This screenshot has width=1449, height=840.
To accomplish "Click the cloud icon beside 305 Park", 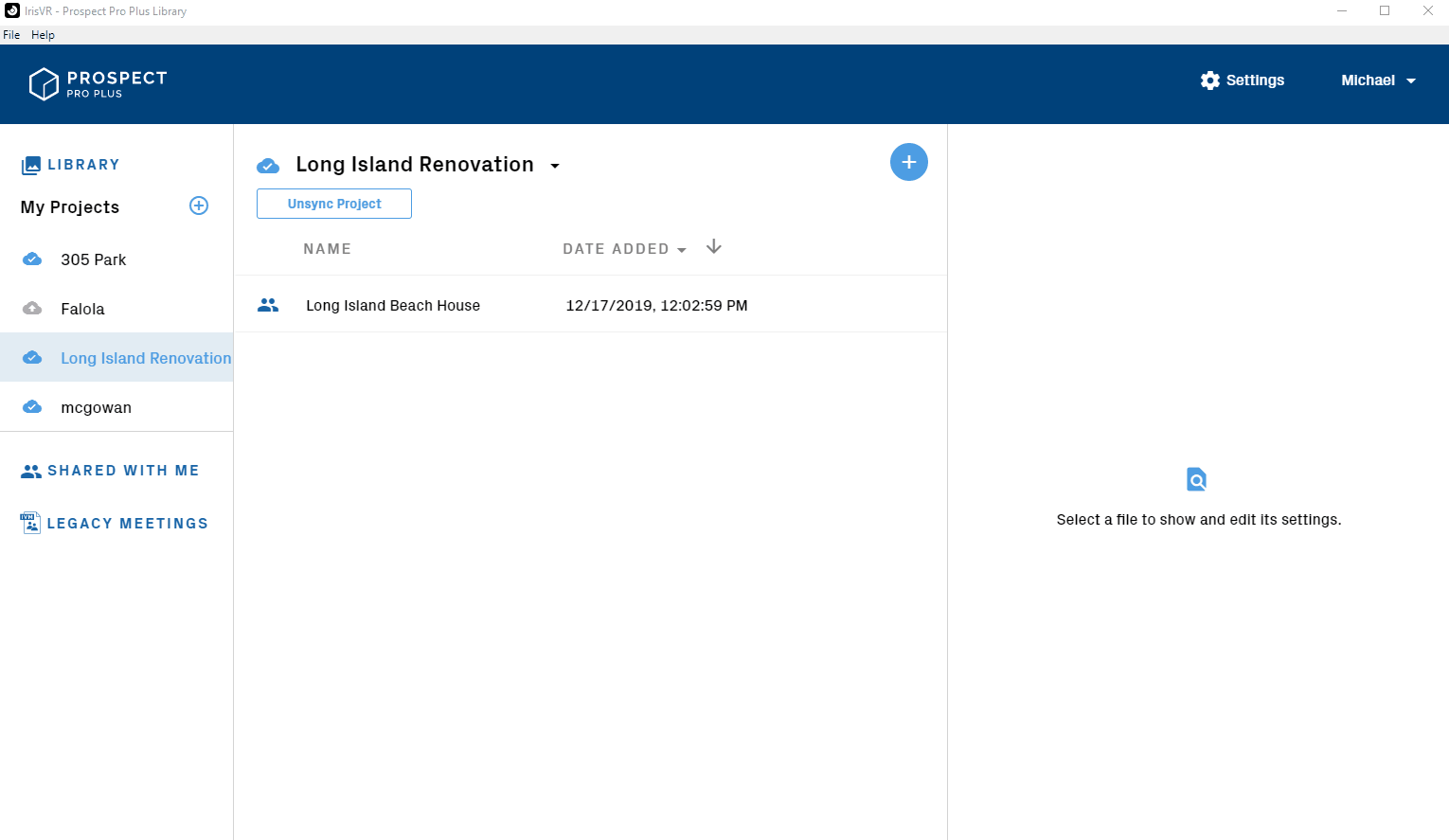I will click(32, 259).
